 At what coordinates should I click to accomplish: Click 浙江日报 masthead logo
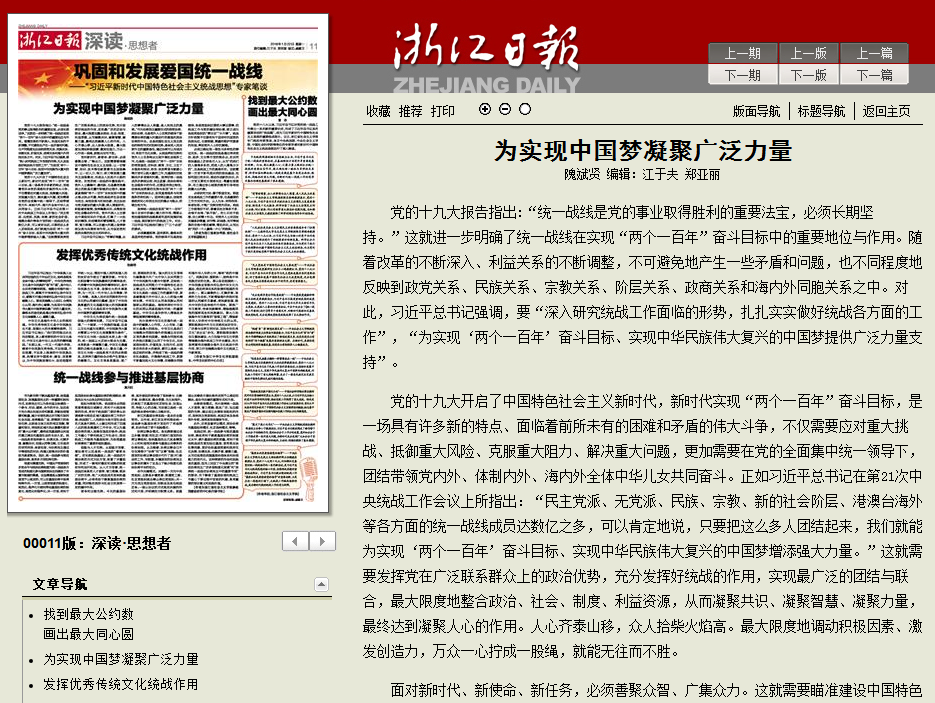point(486,58)
